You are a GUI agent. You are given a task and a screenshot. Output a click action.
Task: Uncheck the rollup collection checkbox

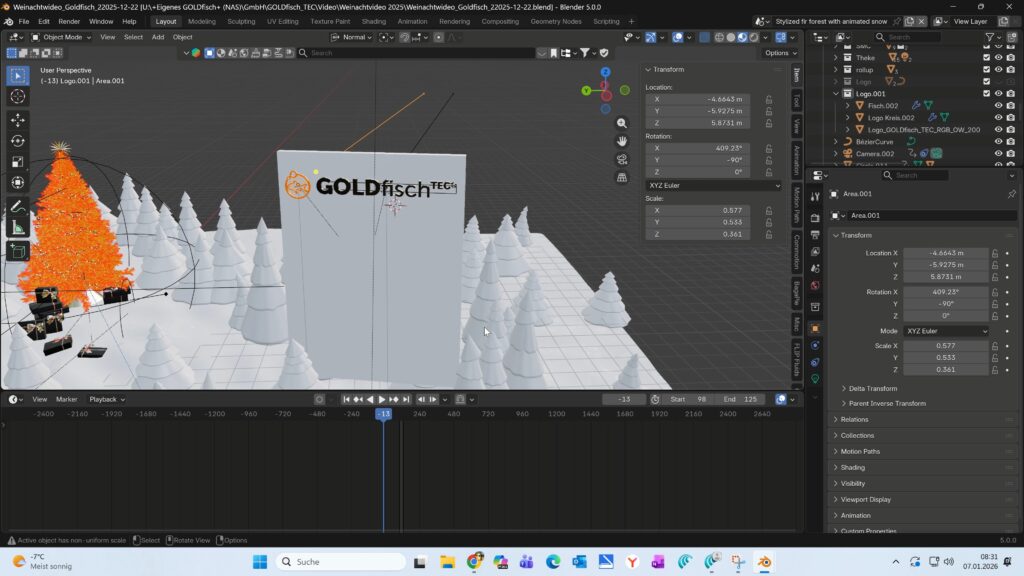[x=987, y=69]
